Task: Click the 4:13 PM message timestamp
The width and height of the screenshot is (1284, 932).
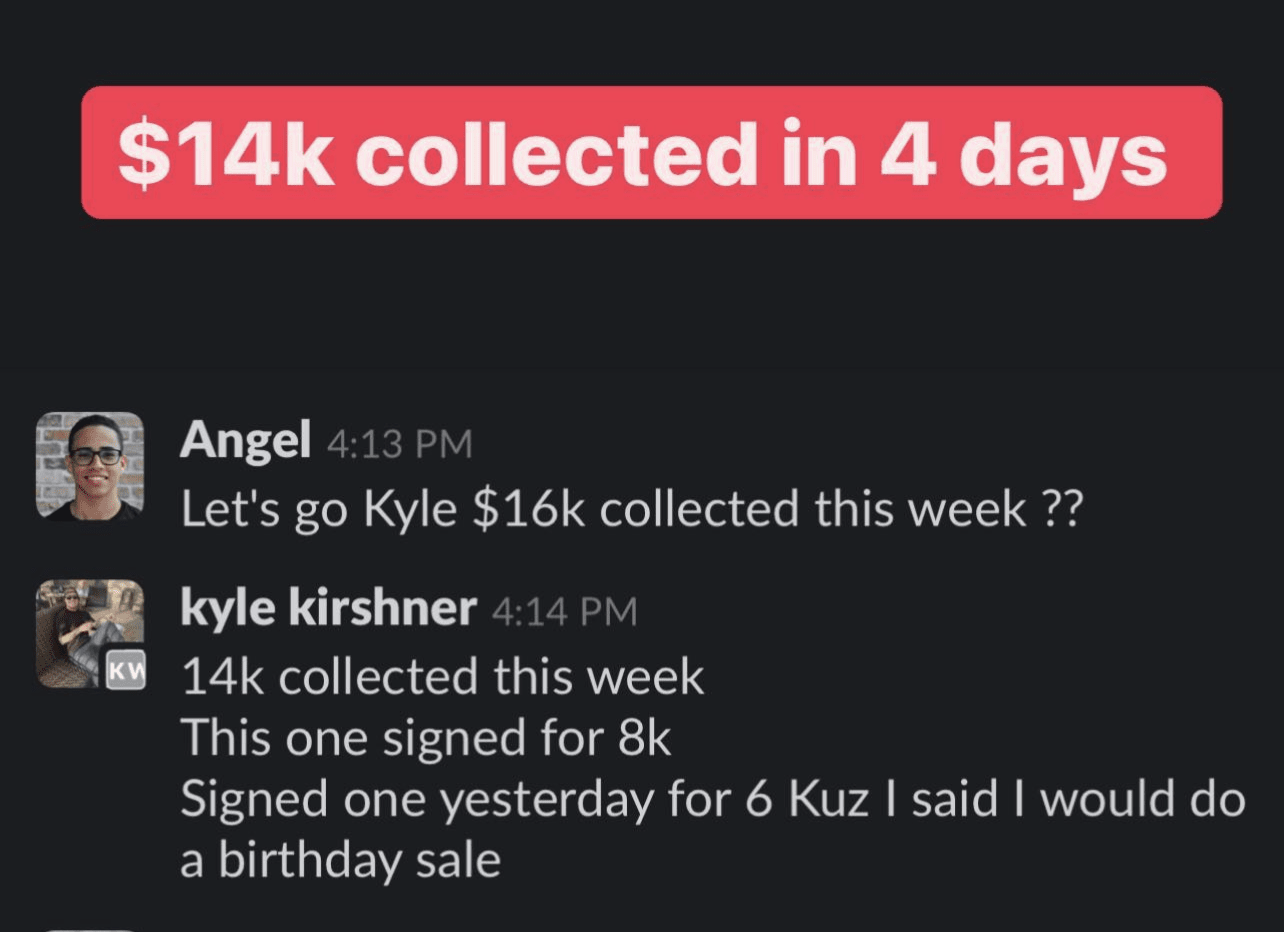Action: [x=399, y=444]
